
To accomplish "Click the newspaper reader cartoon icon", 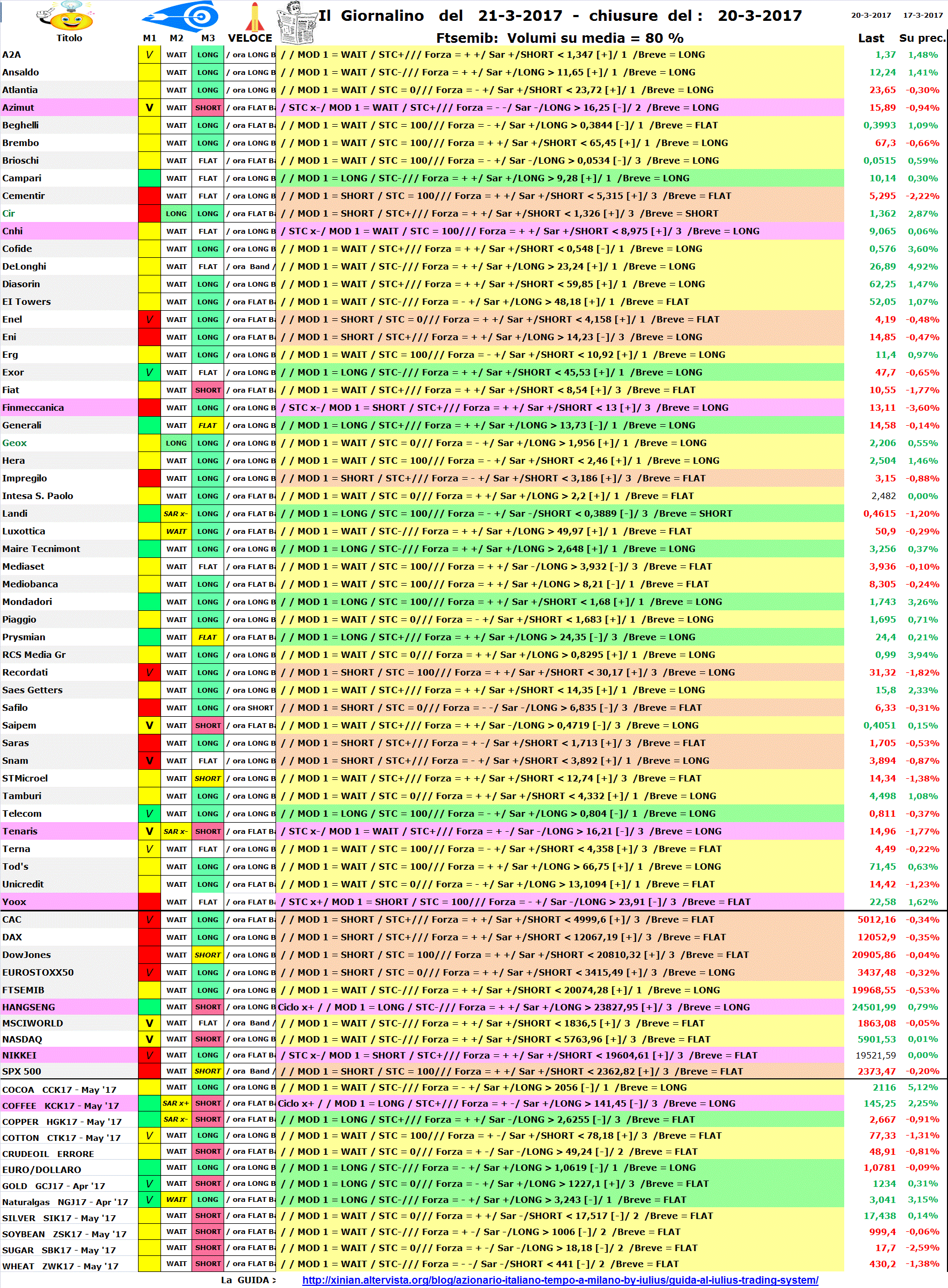I will tap(297, 22).
